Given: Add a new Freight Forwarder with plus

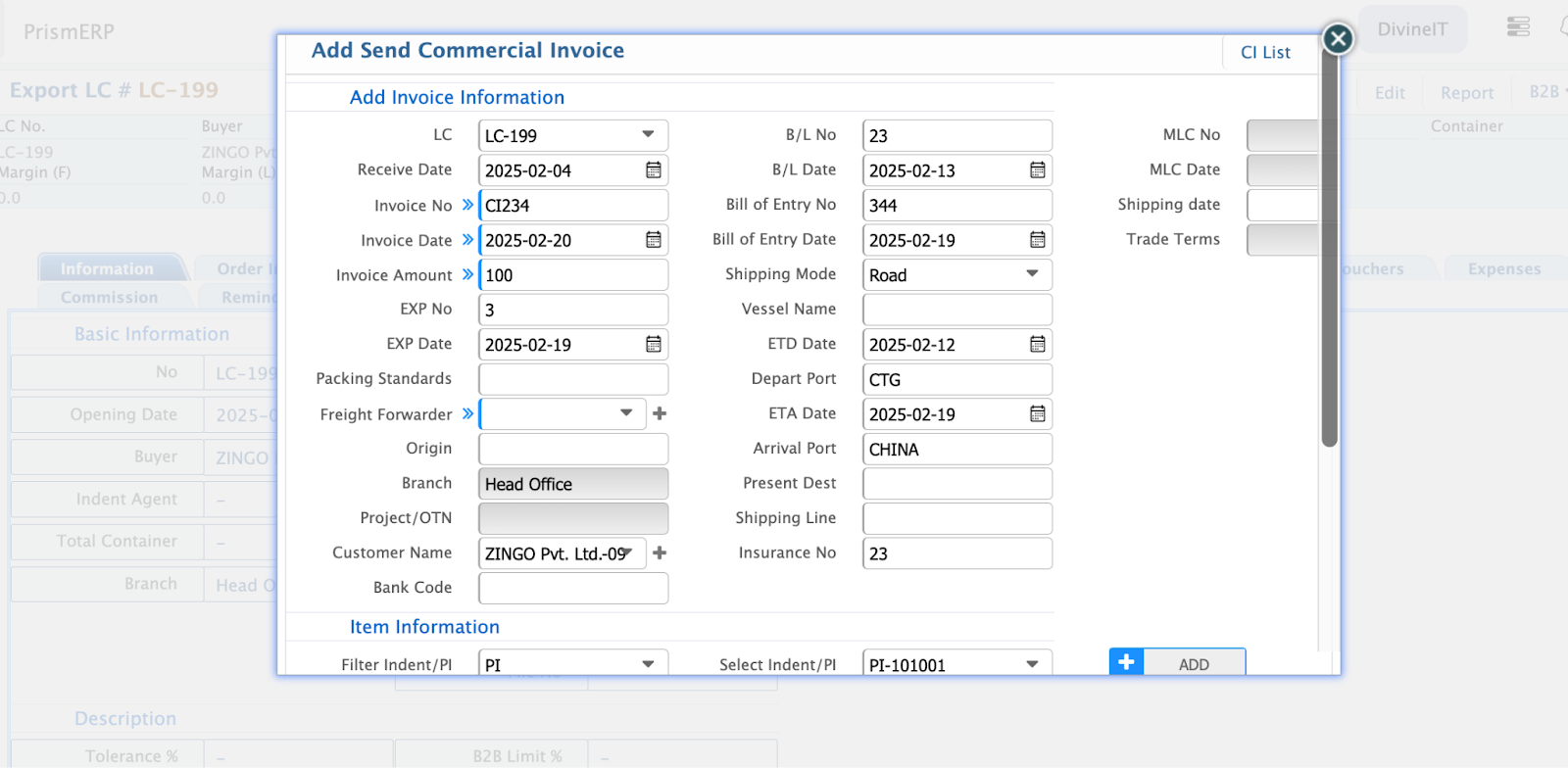Looking at the screenshot, I should [660, 413].
